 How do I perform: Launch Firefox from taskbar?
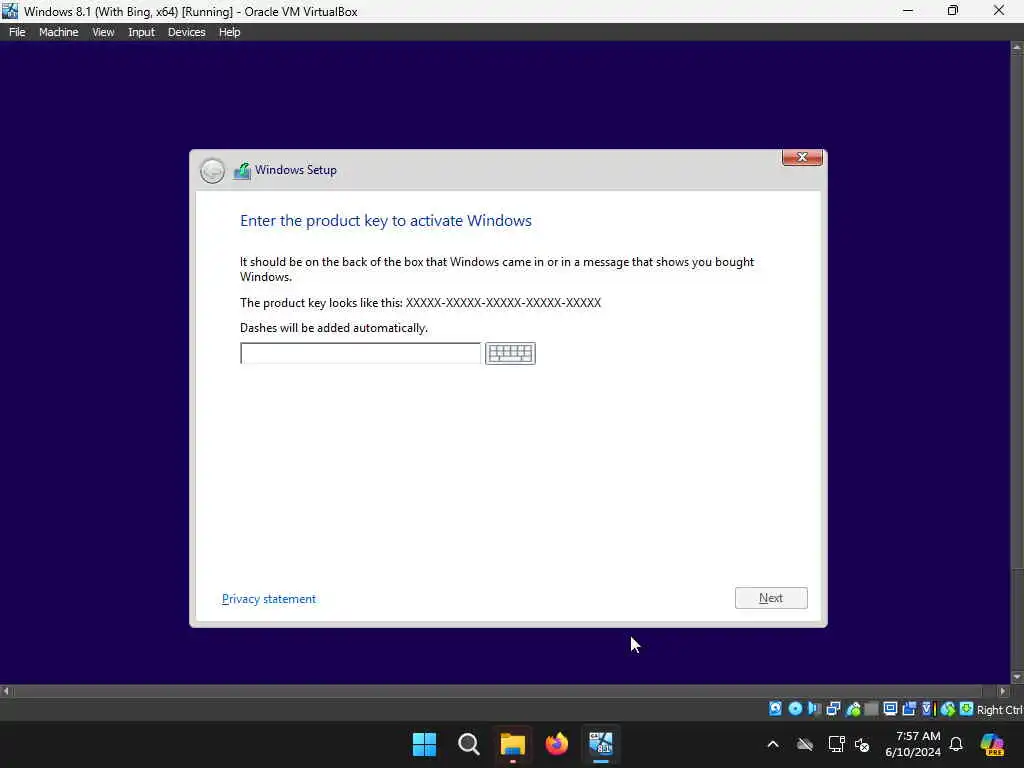[556, 744]
